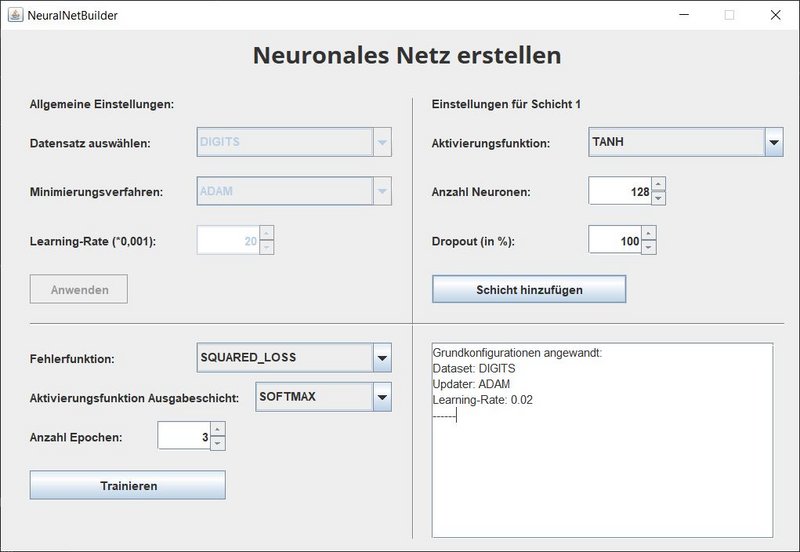Image resolution: width=800 pixels, height=552 pixels.
Task: Click the disabled Anwenden button
Action: tap(79, 289)
